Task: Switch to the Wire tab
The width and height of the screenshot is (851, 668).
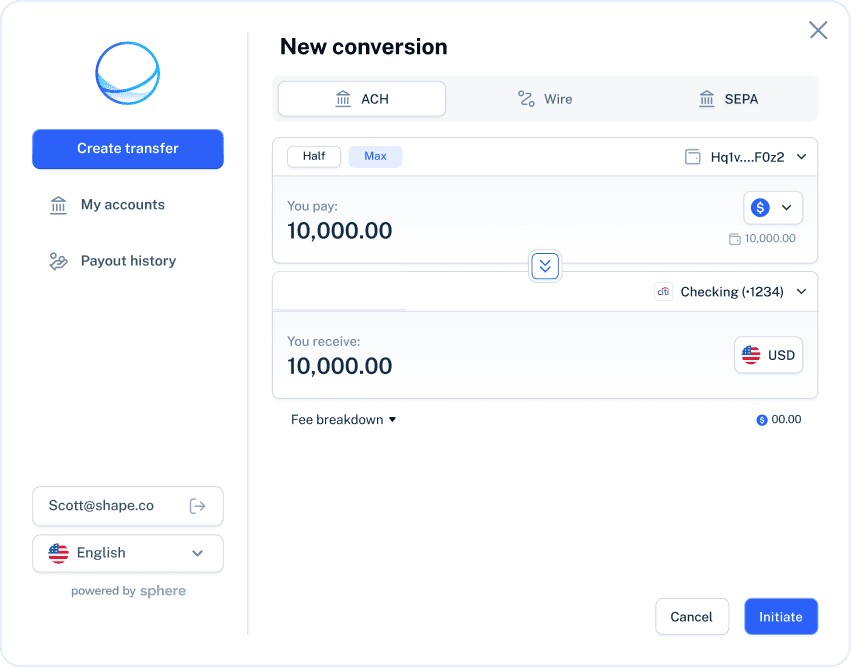Action: coord(545,99)
